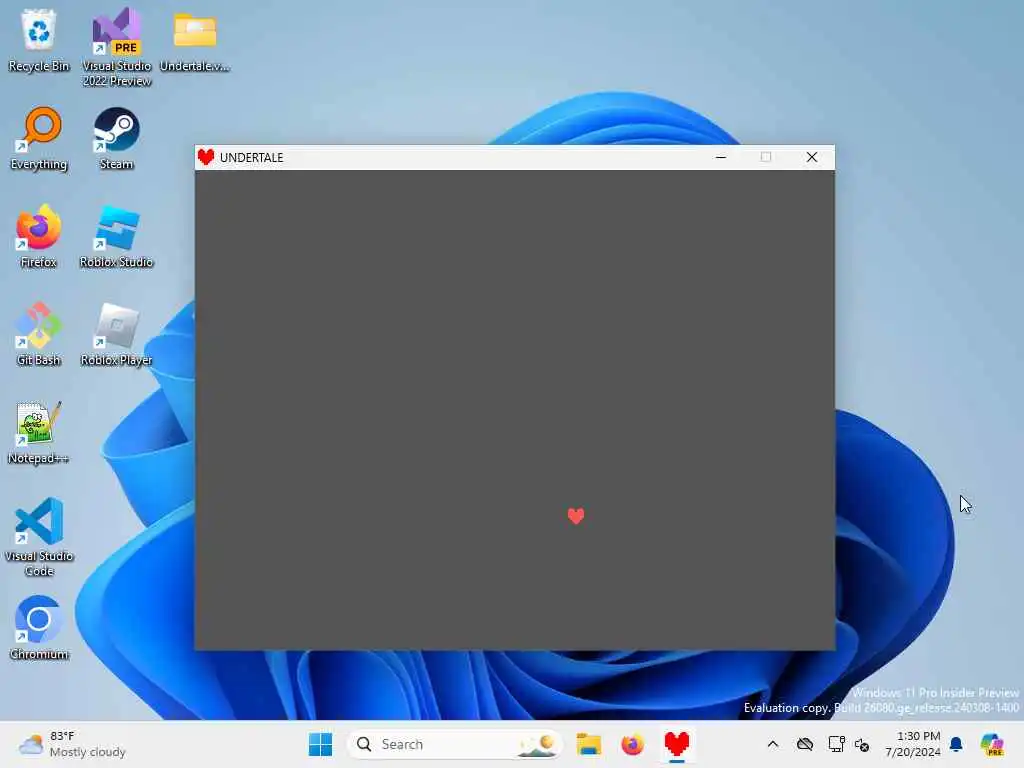Select the Undertale folder on desktop
This screenshot has width=1024, height=768.
click(x=195, y=40)
